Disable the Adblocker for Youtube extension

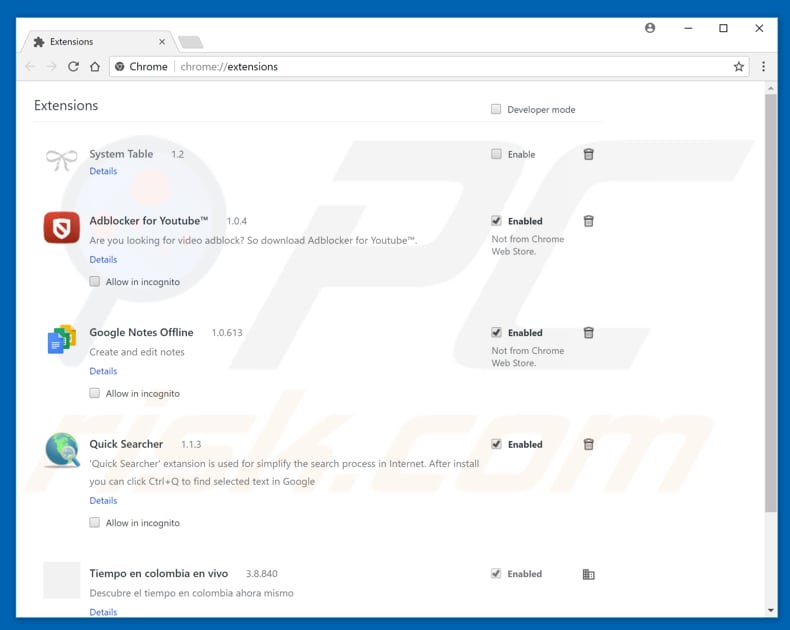[496, 221]
